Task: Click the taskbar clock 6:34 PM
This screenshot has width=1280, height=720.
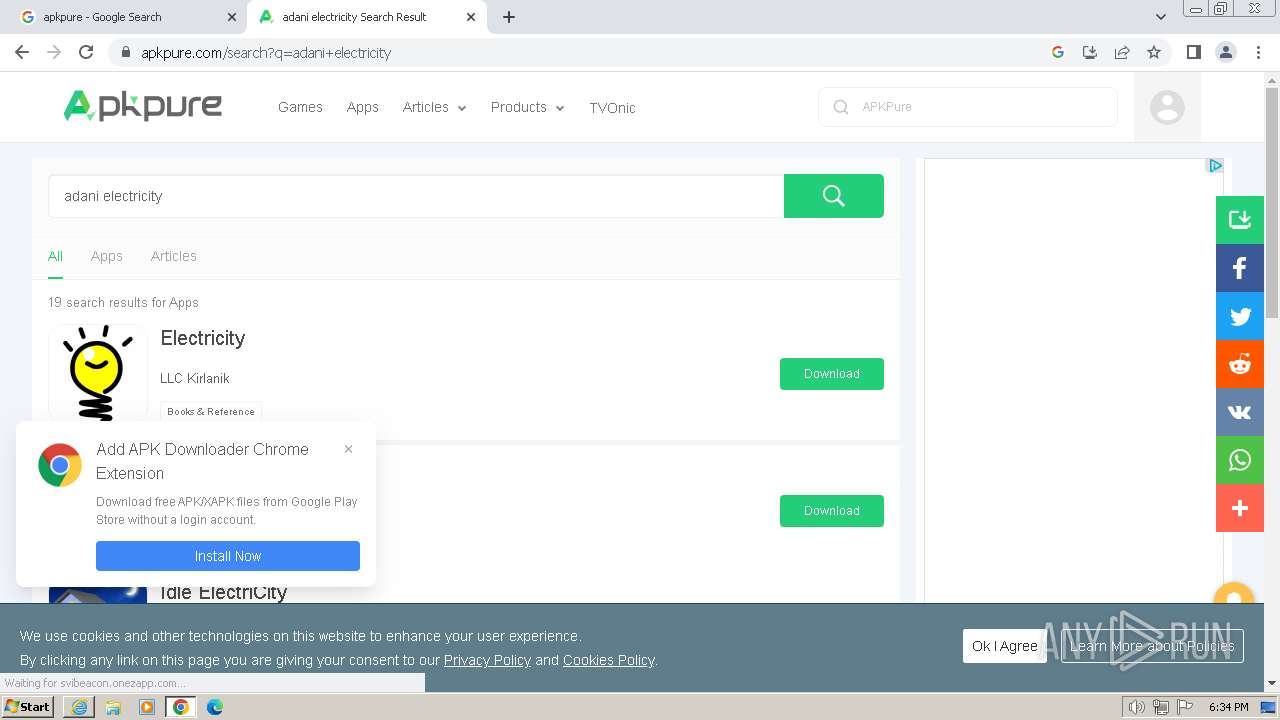Action: click(x=1228, y=707)
